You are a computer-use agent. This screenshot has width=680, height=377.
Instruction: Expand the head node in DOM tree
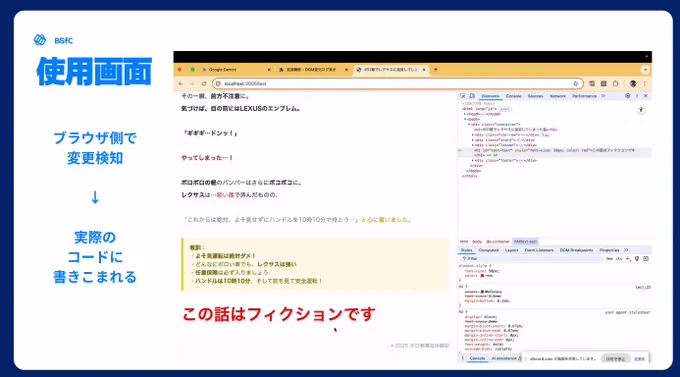point(465,114)
